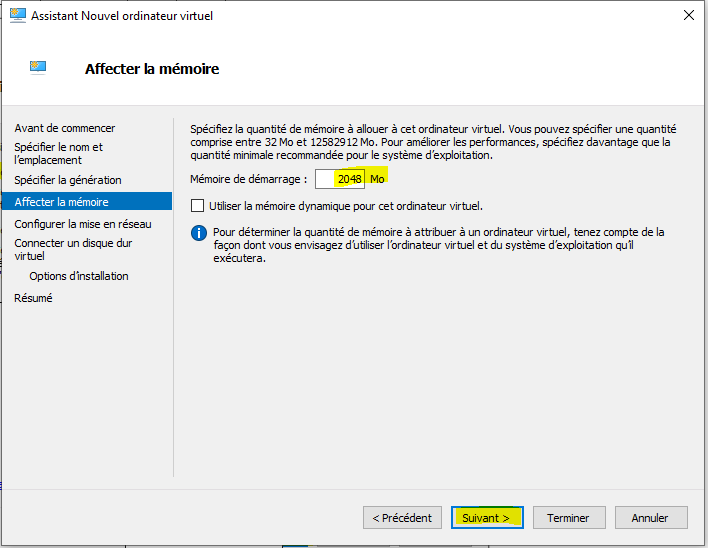Click the Terminer button
The width and height of the screenshot is (708, 548).
point(569,517)
